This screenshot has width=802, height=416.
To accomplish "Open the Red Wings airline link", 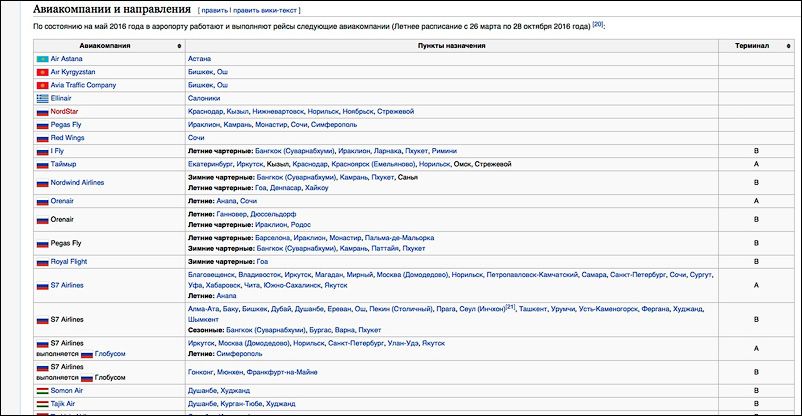I will (x=68, y=138).
